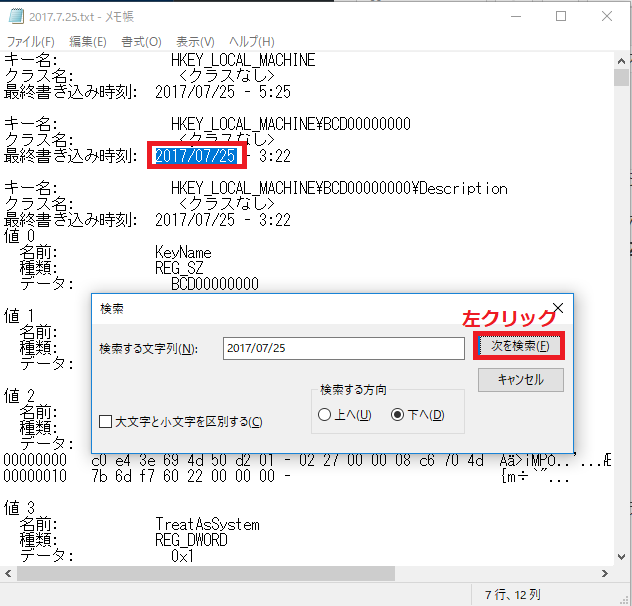Click the horizontal scrollbar thumb

[206, 573]
